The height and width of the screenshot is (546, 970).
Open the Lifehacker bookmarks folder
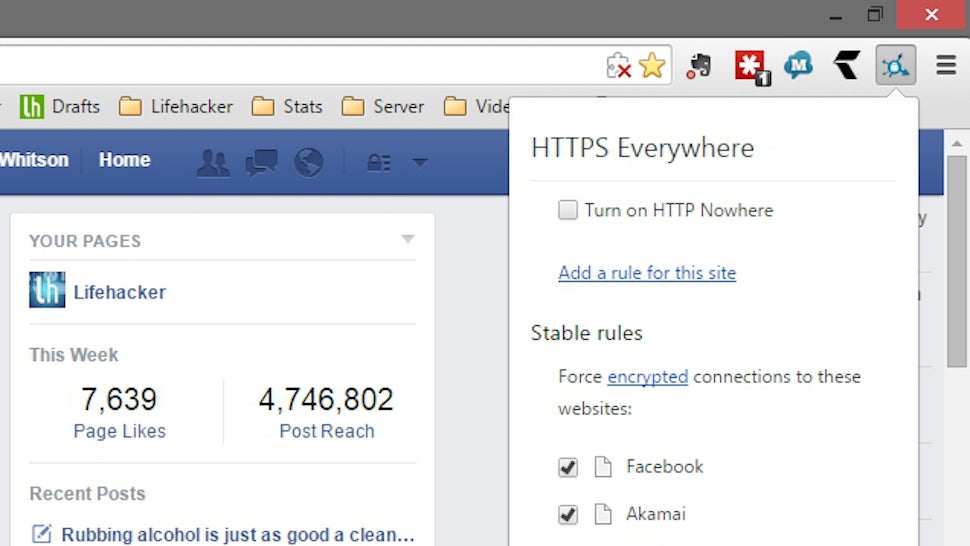[176, 106]
